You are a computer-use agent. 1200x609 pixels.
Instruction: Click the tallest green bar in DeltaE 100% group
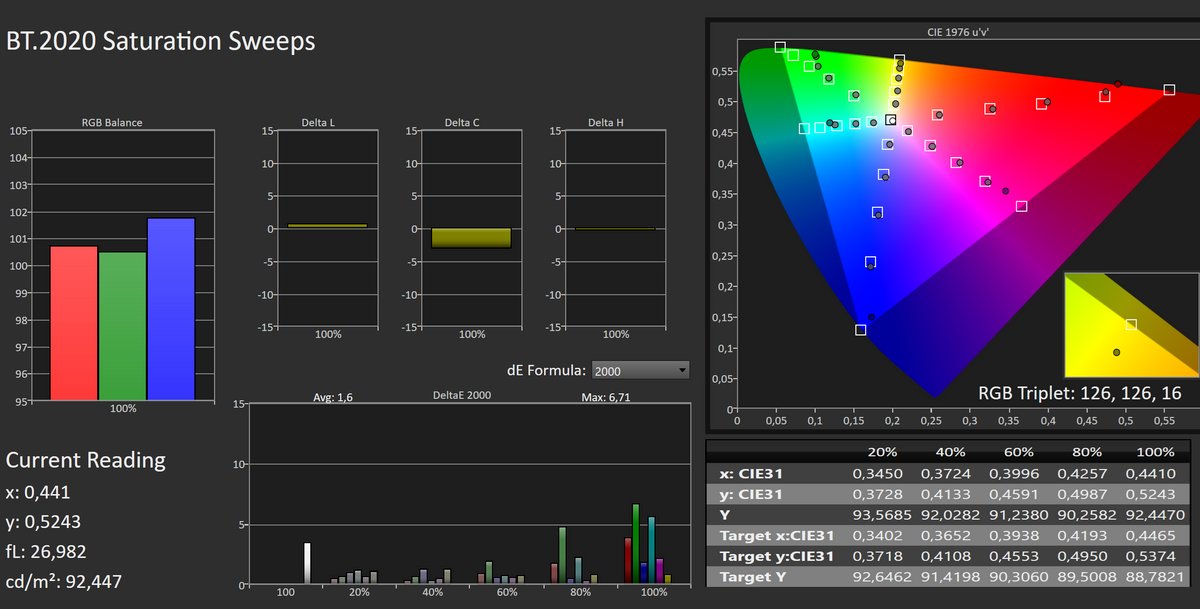click(635, 544)
